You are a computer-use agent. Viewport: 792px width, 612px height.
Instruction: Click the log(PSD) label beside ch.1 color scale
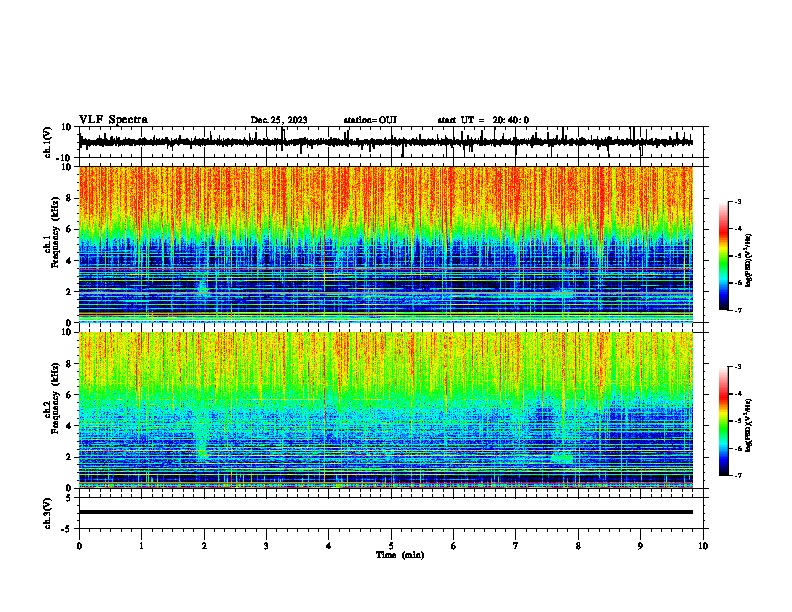[749, 261]
